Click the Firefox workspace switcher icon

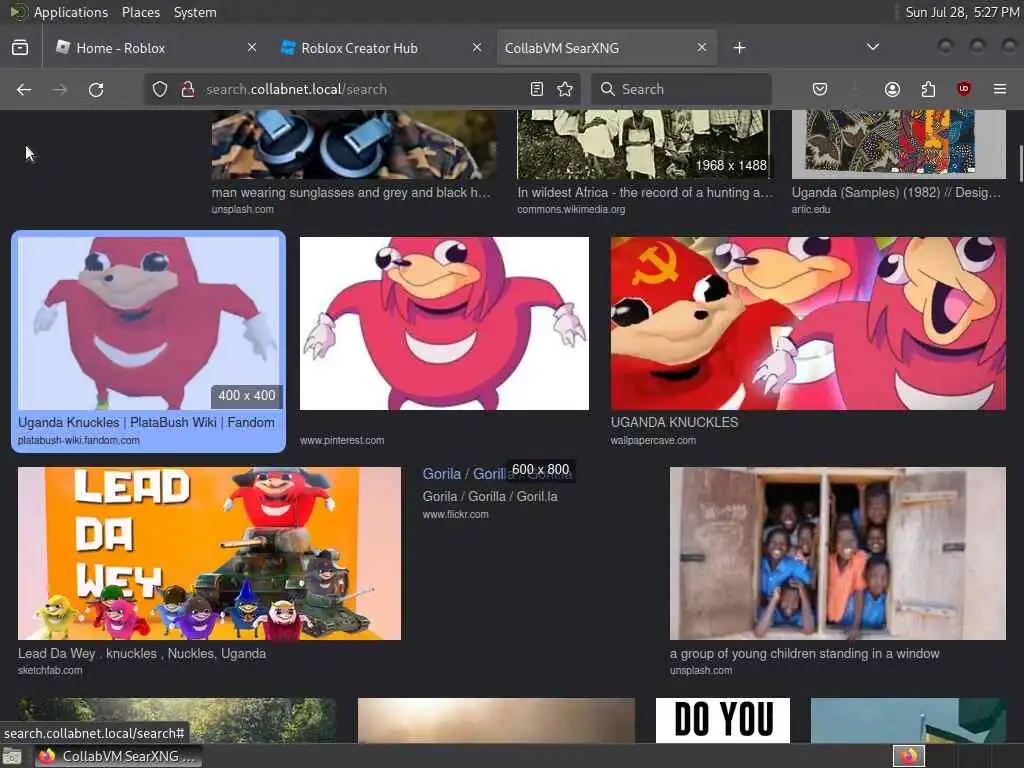[x=909, y=756]
